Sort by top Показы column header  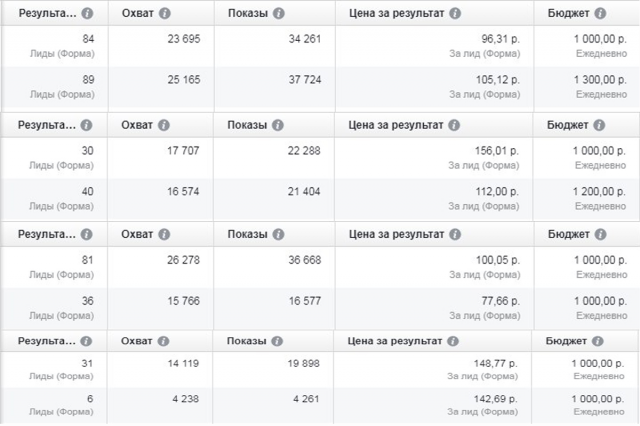click(x=248, y=13)
